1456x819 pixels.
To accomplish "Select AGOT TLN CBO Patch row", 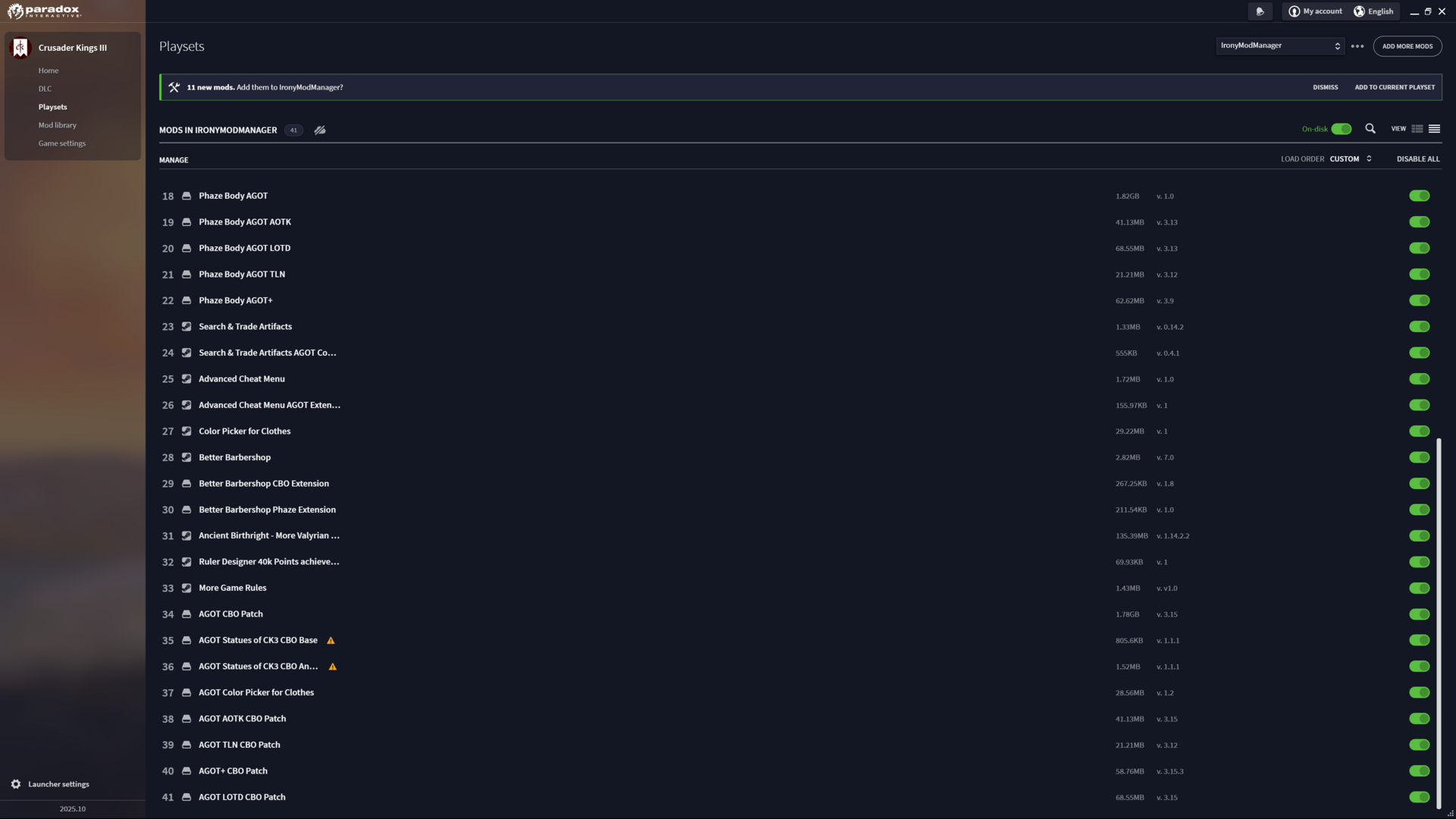I will pos(800,745).
